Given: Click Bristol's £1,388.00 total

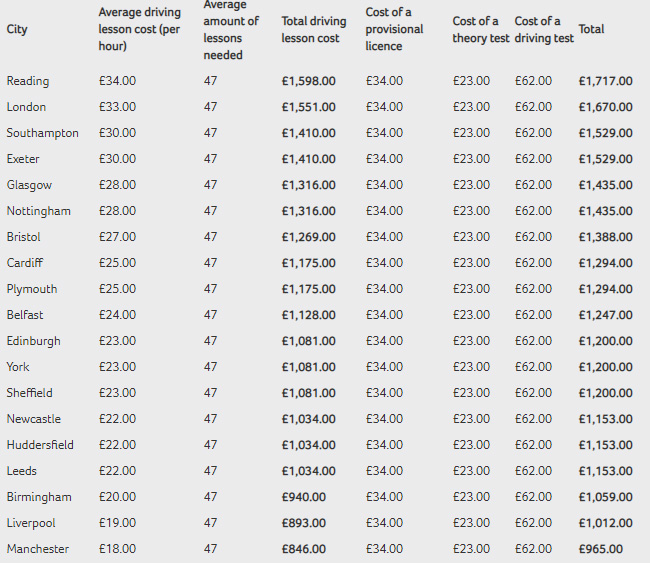Looking at the screenshot, I should (x=605, y=237).
